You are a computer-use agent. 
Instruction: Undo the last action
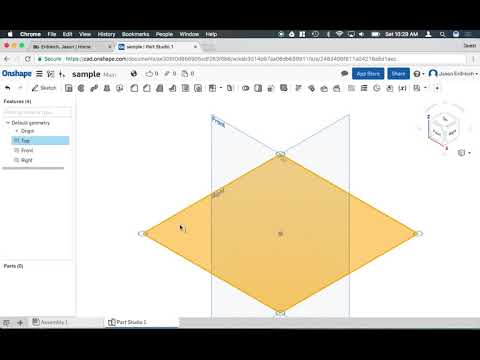click(x=8, y=88)
